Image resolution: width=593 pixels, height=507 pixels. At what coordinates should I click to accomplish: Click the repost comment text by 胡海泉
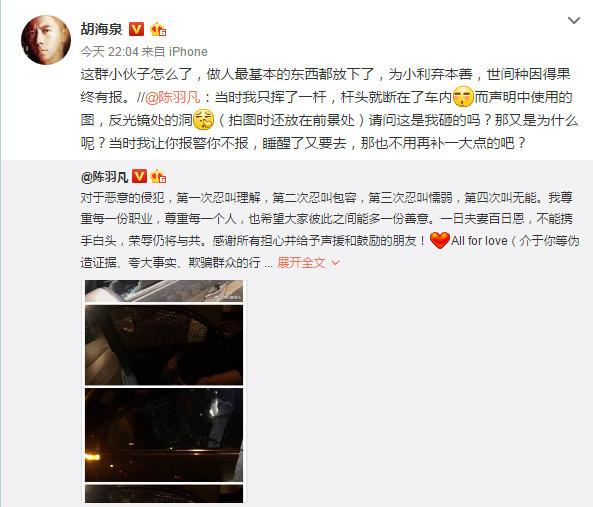point(329,109)
